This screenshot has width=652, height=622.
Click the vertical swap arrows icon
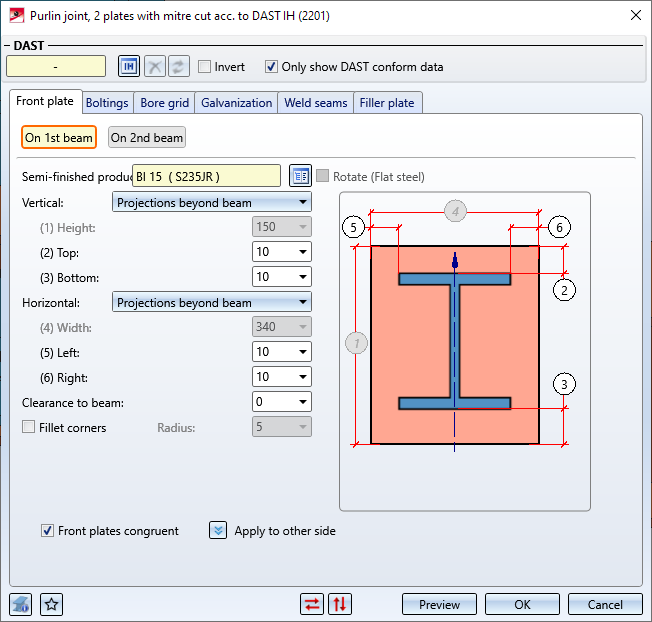click(x=340, y=604)
